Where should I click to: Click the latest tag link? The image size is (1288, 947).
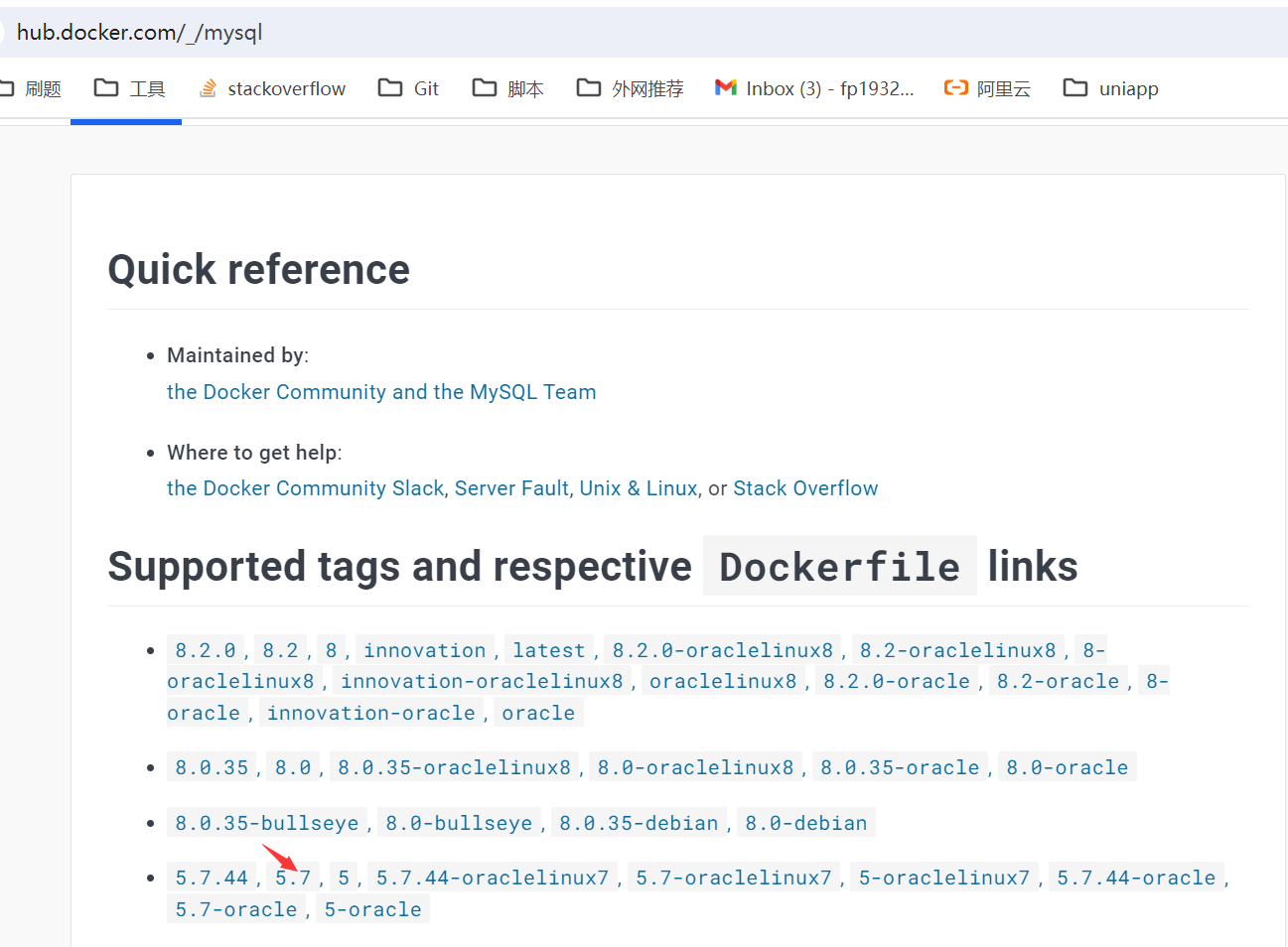(x=549, y=650)
